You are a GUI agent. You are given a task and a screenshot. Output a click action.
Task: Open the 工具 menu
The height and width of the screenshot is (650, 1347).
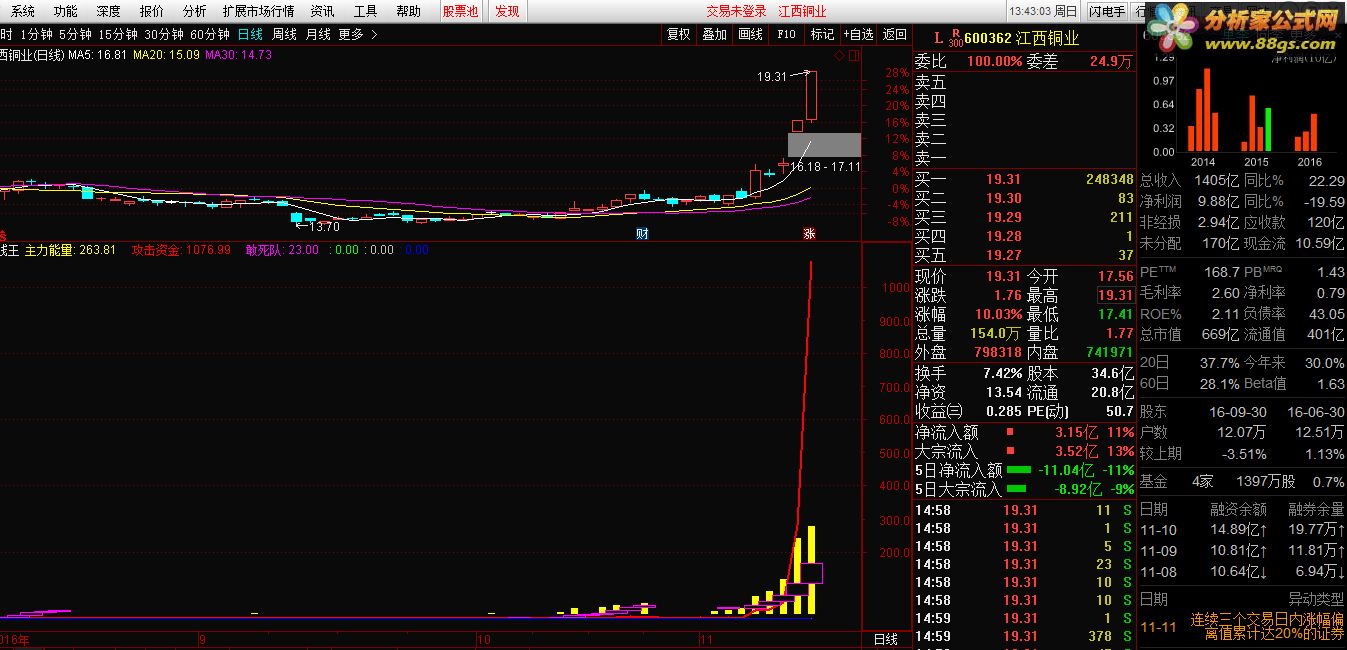point(365,11)
